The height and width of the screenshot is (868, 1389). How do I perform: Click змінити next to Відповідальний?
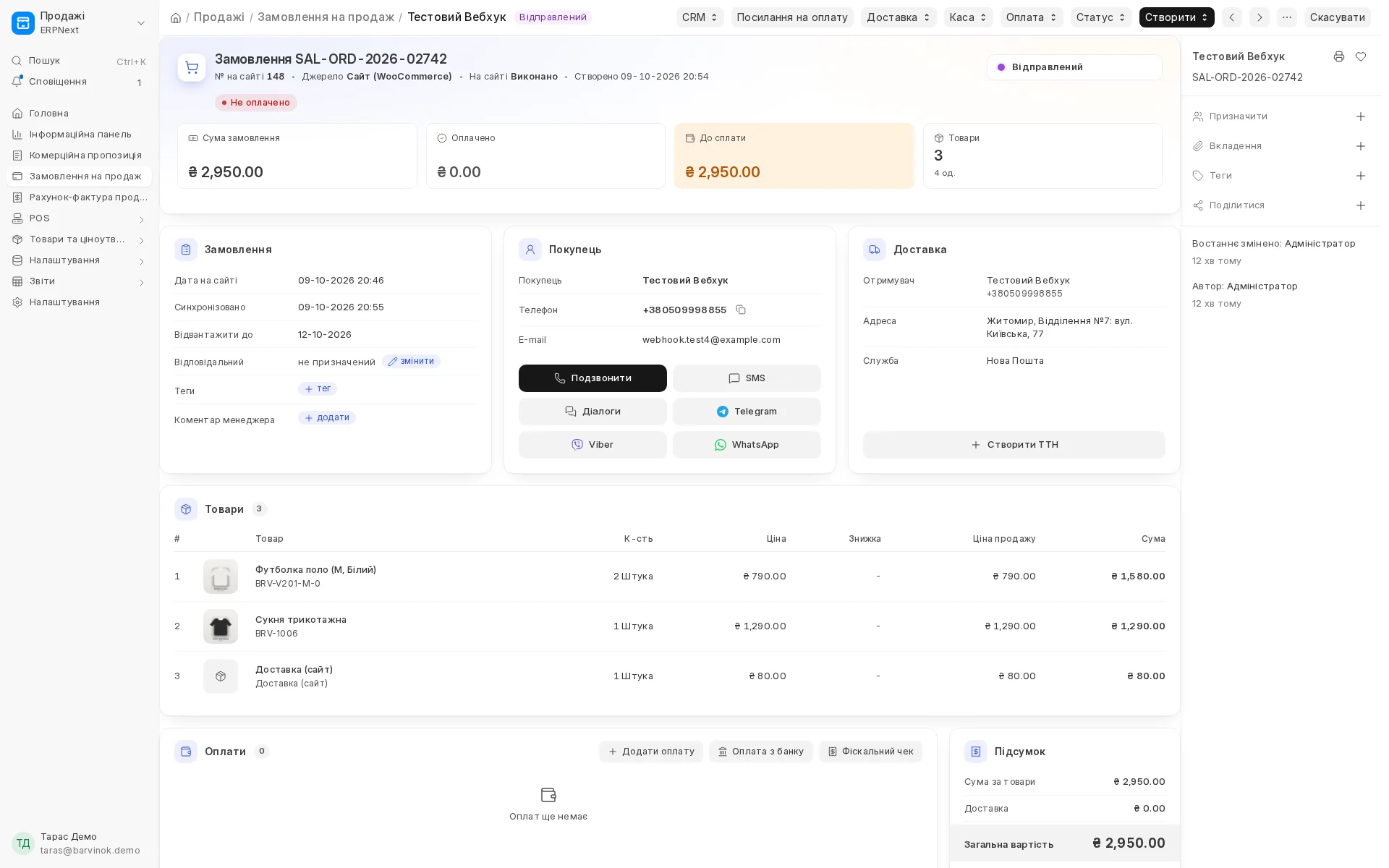pyautogui.click(x=411, y=362)
